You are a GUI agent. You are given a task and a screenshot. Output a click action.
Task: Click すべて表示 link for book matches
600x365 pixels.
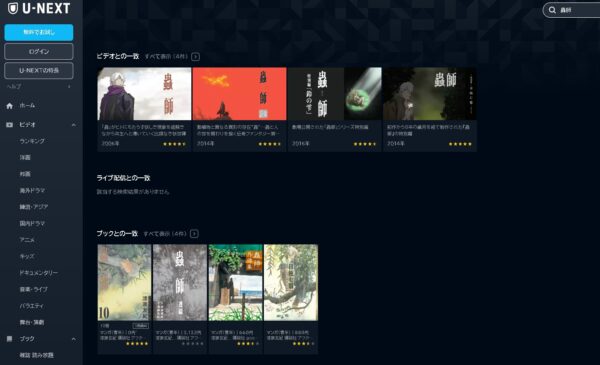165,233
